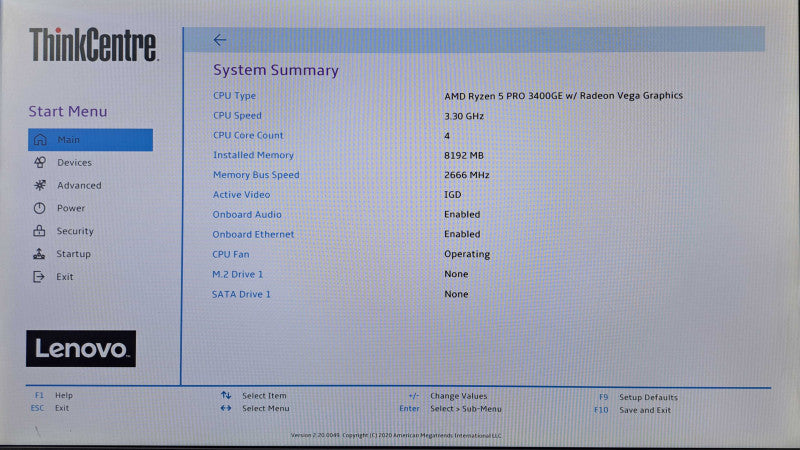Screen dimensions: 800x450
Task: Open the Devices menu
Action: (x=74, y=162)
